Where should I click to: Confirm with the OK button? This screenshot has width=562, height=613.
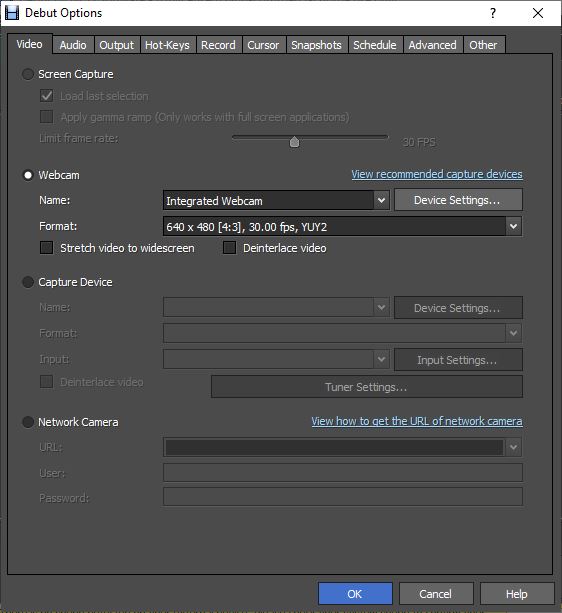coord(355,594)
